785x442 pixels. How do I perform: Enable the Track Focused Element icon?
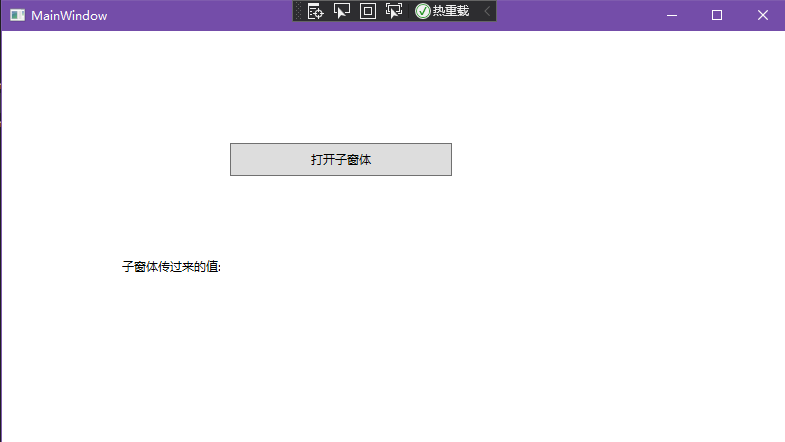click(394, 11)
